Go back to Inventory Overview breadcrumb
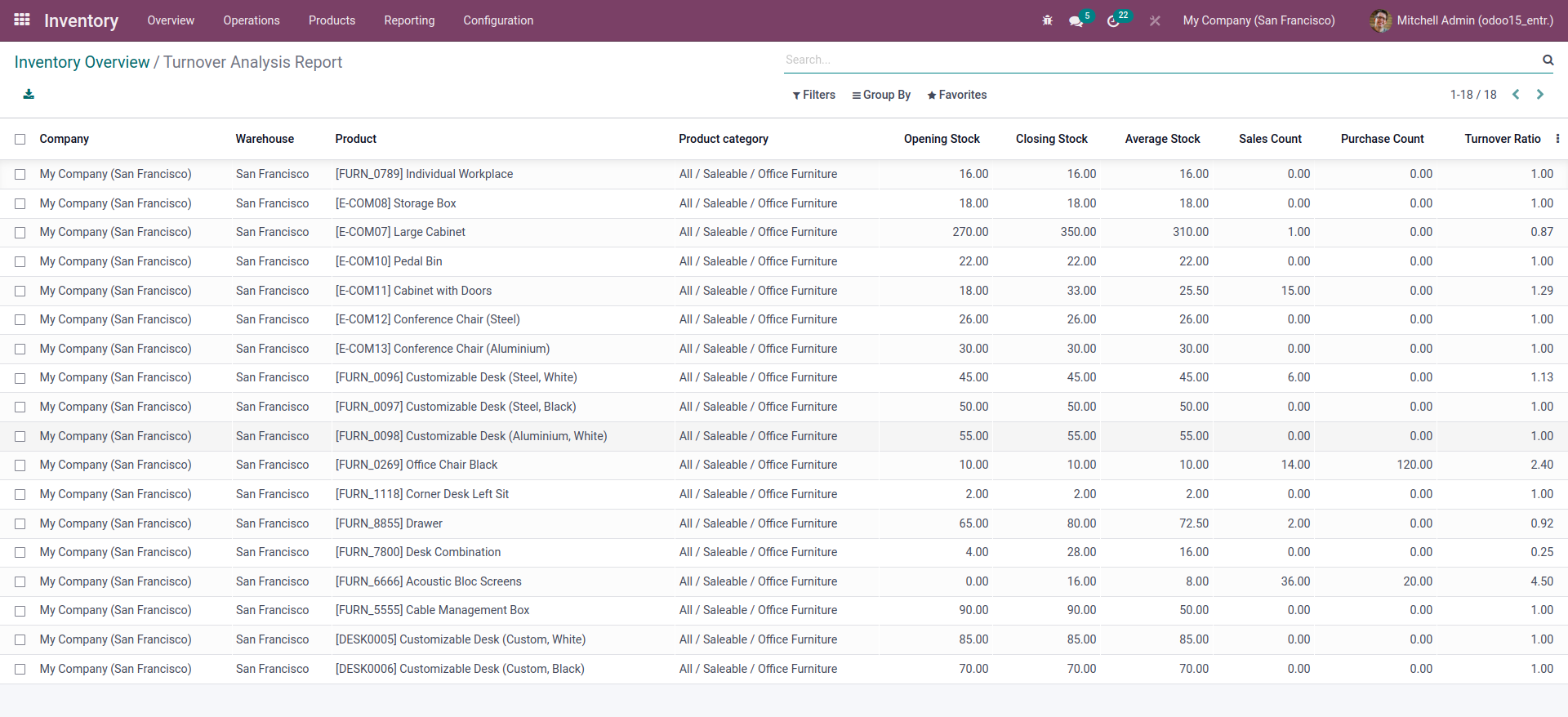1568x717 pixels. (82, 62)
